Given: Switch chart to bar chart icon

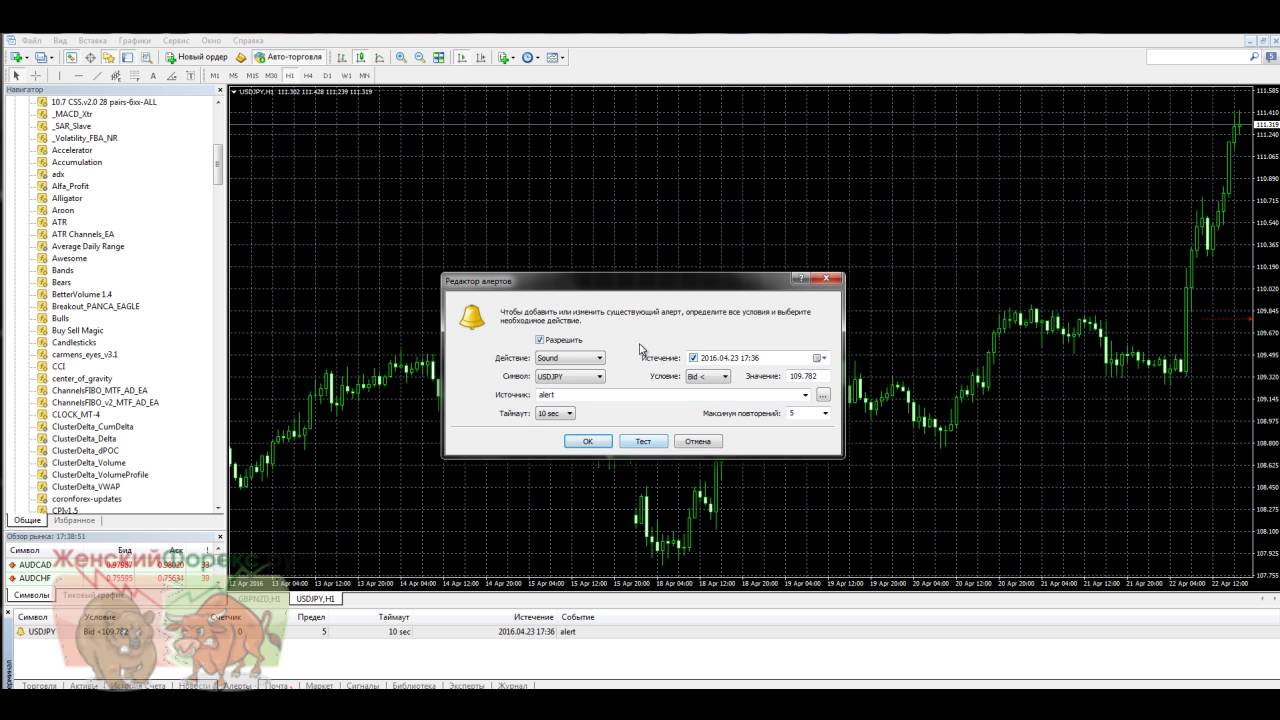Looking at the screenshot, I should [341, 57].
